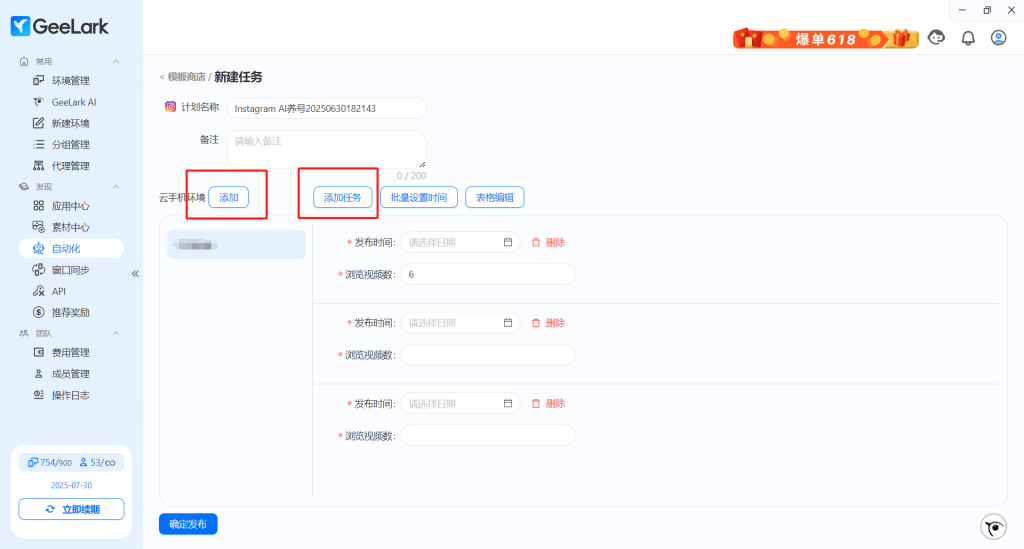
Task: Click the customer support face icon
Action: click(937, 38)
